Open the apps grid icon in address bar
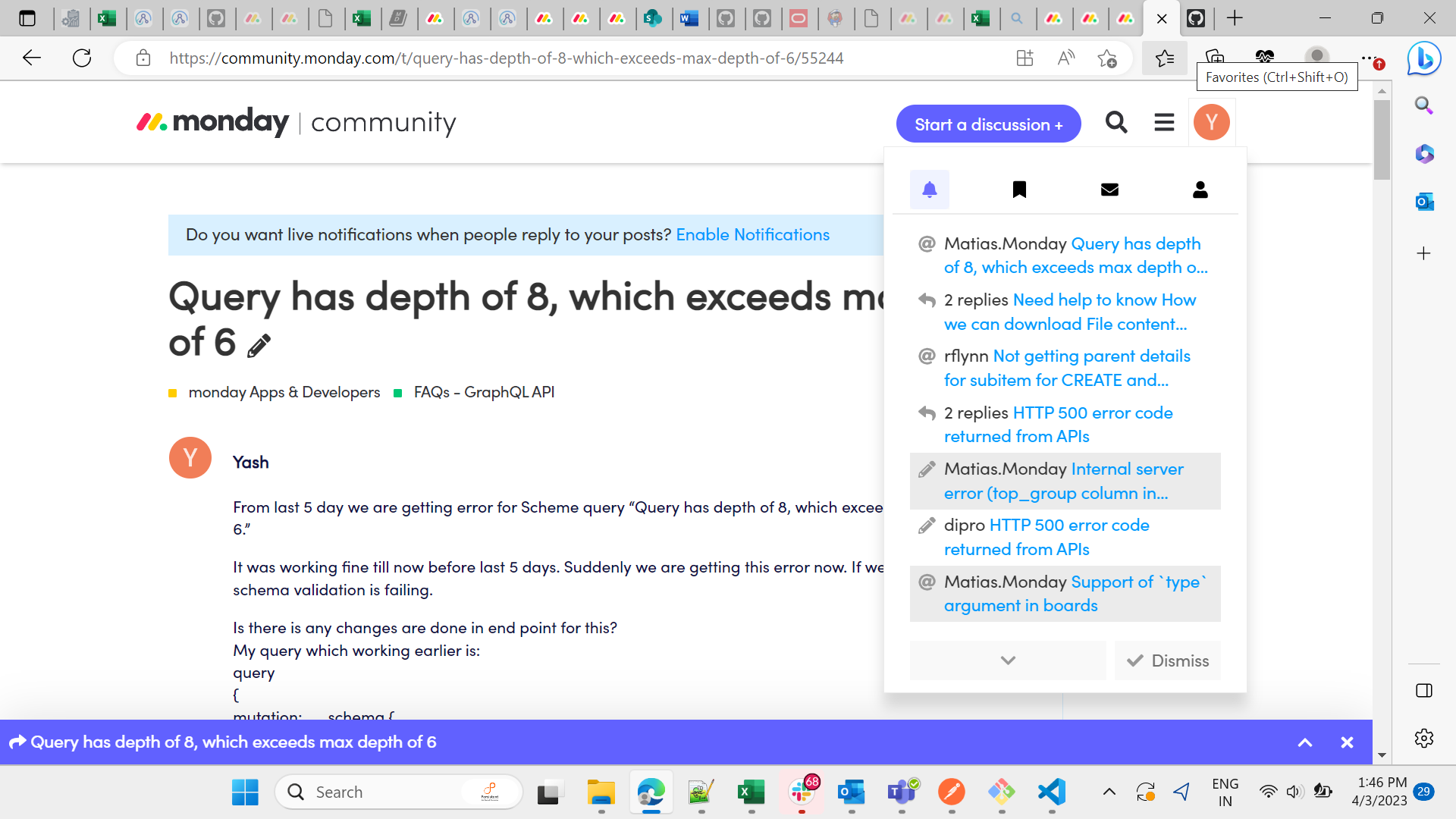The image size is (1456, 819). [x=1025, y=58]
